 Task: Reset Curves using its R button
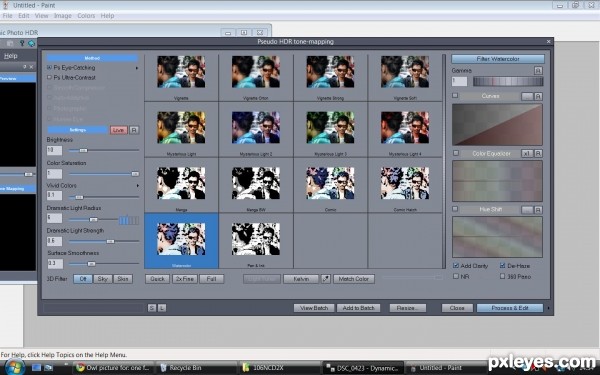coord(538,96)
